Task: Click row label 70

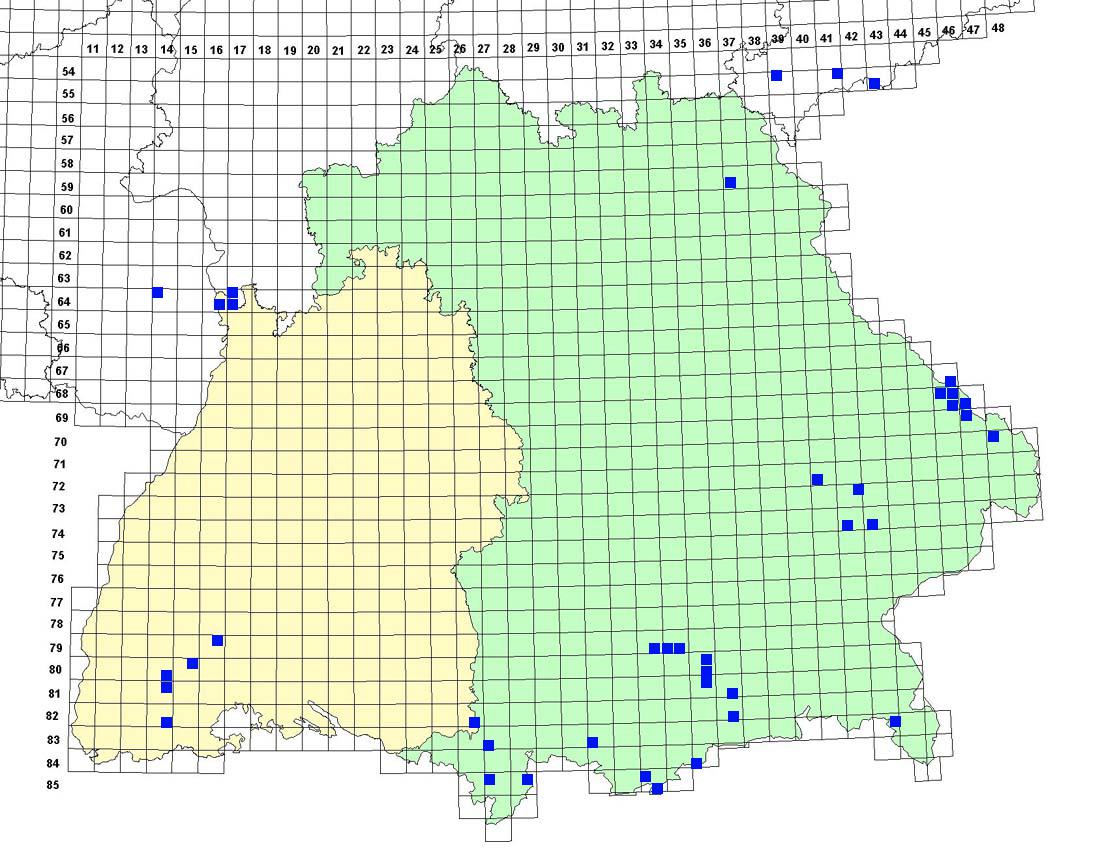Action: click(60, 442)
